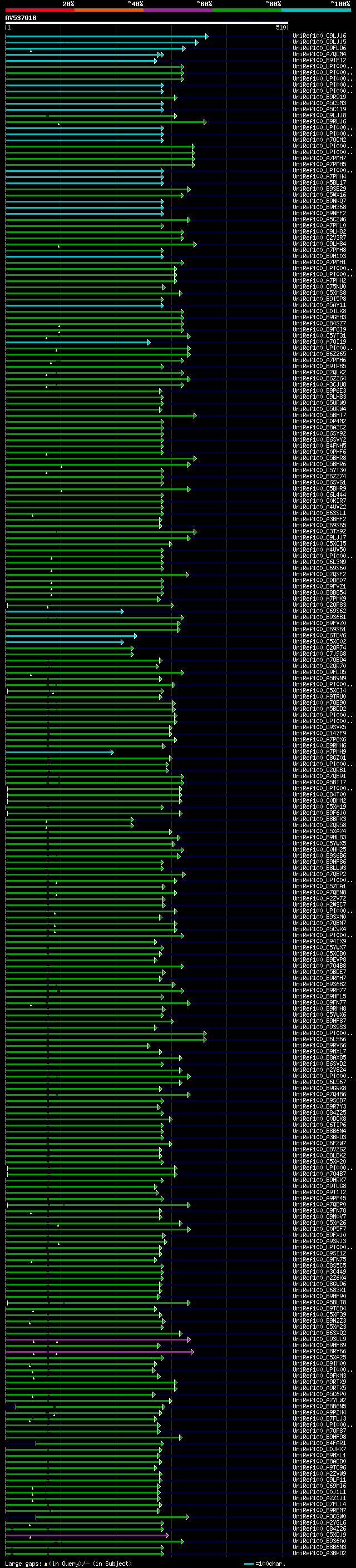The width and height of the screenshot is (356, 1568).
Task: Click the green ~80% identity legend segment
Action: pyautogui.click(x=246, y=10)
